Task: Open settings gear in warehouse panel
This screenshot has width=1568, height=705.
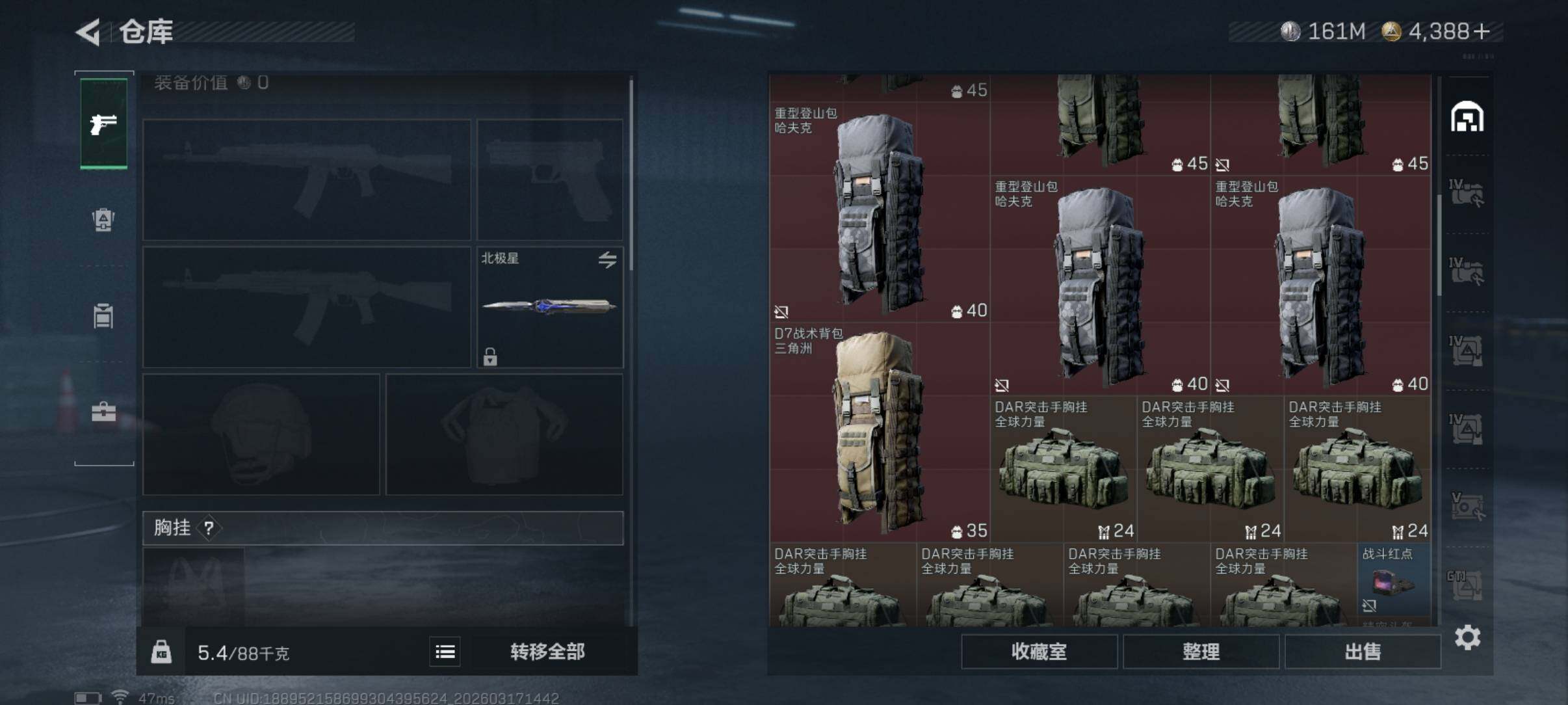Action: 1467,637
